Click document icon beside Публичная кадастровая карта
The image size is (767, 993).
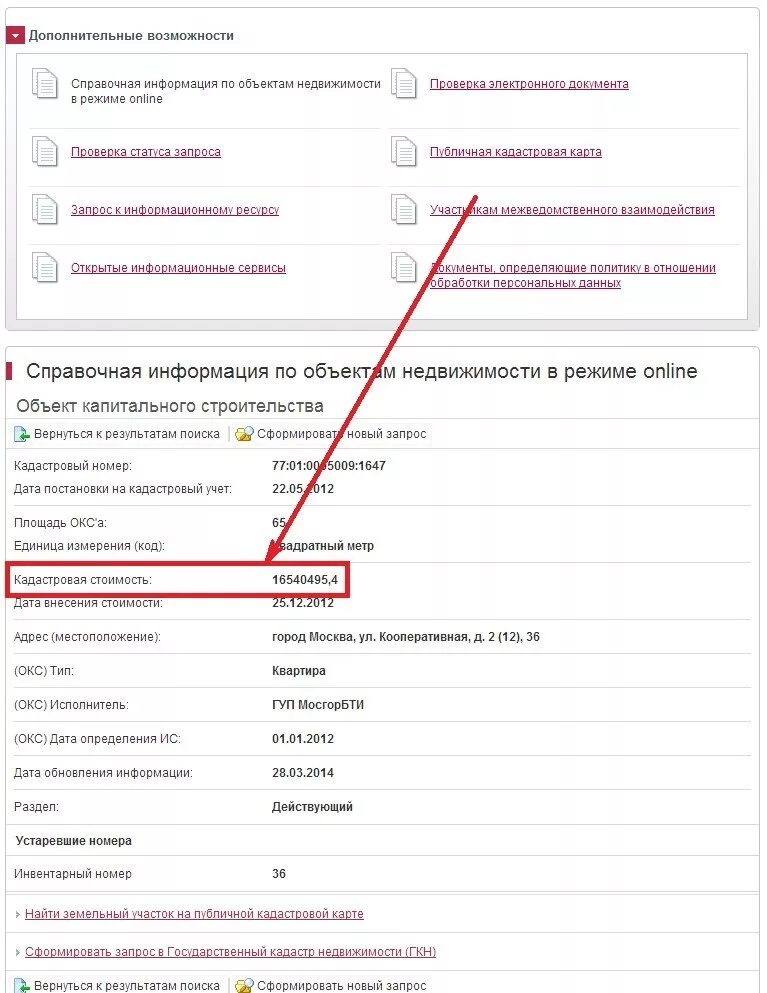point(404,151)
